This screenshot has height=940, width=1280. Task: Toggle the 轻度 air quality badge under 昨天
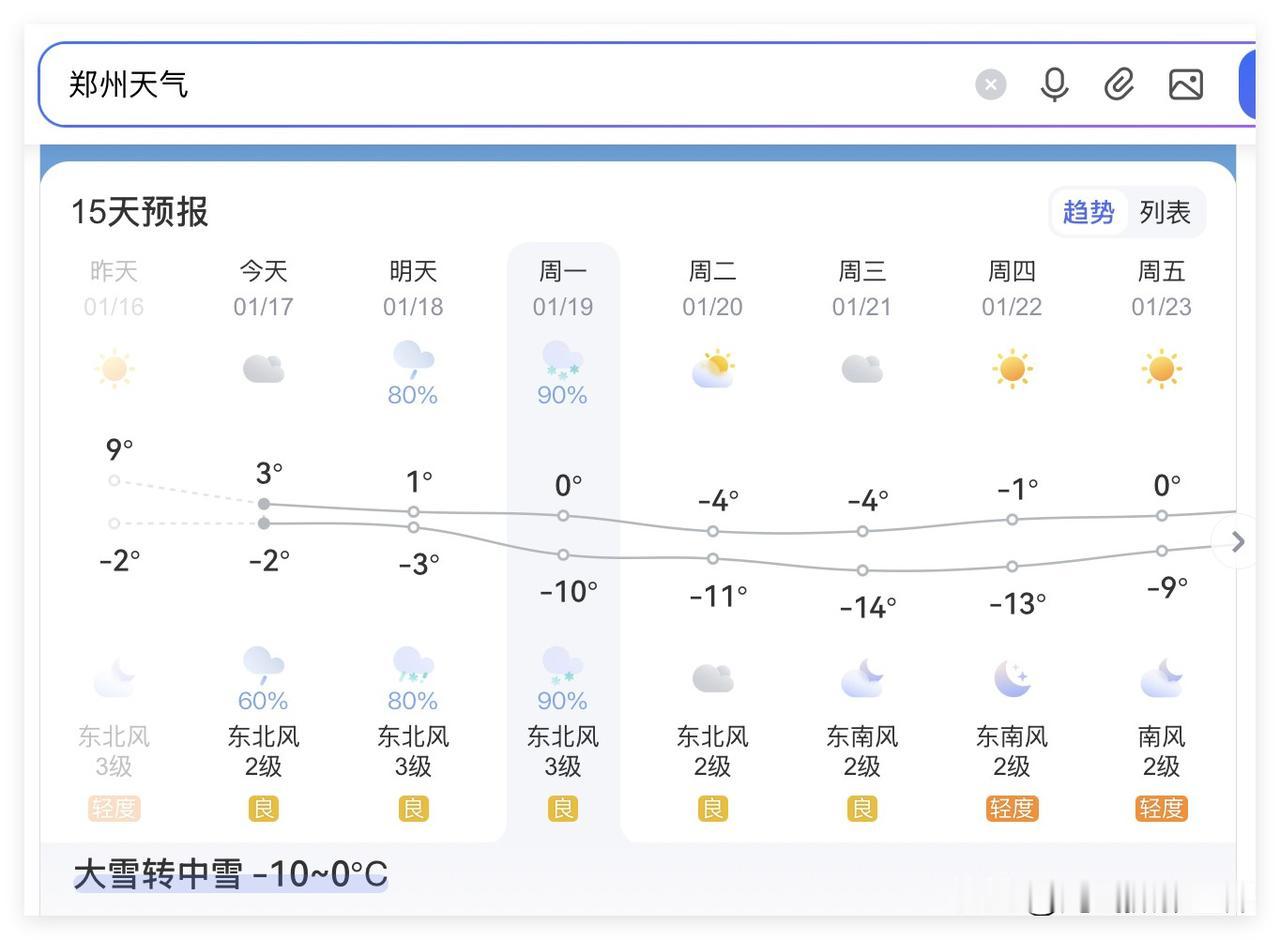click(x=113, y=810)
